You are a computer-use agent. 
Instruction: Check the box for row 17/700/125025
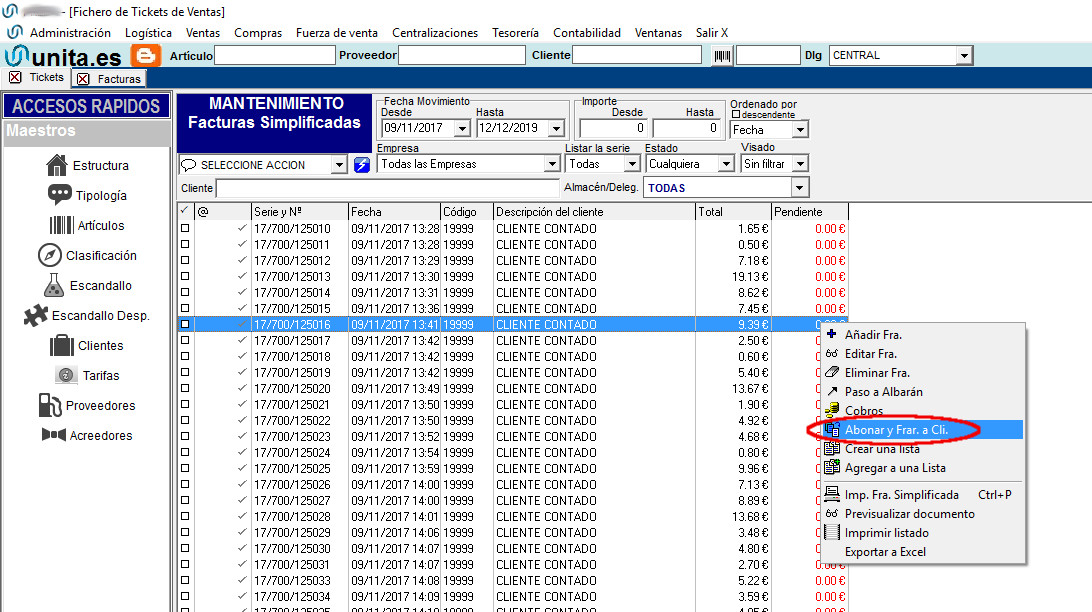pos(185,469)
